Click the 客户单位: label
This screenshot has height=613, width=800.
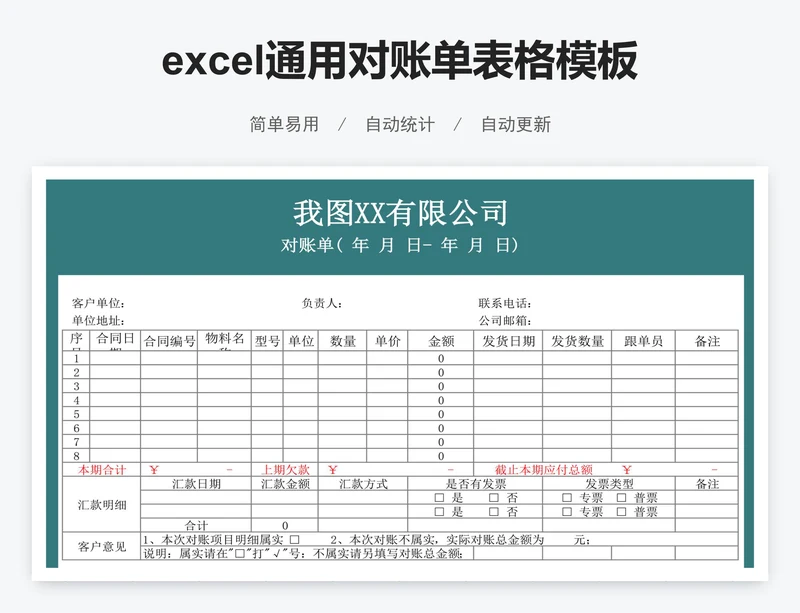pos(98,303)
